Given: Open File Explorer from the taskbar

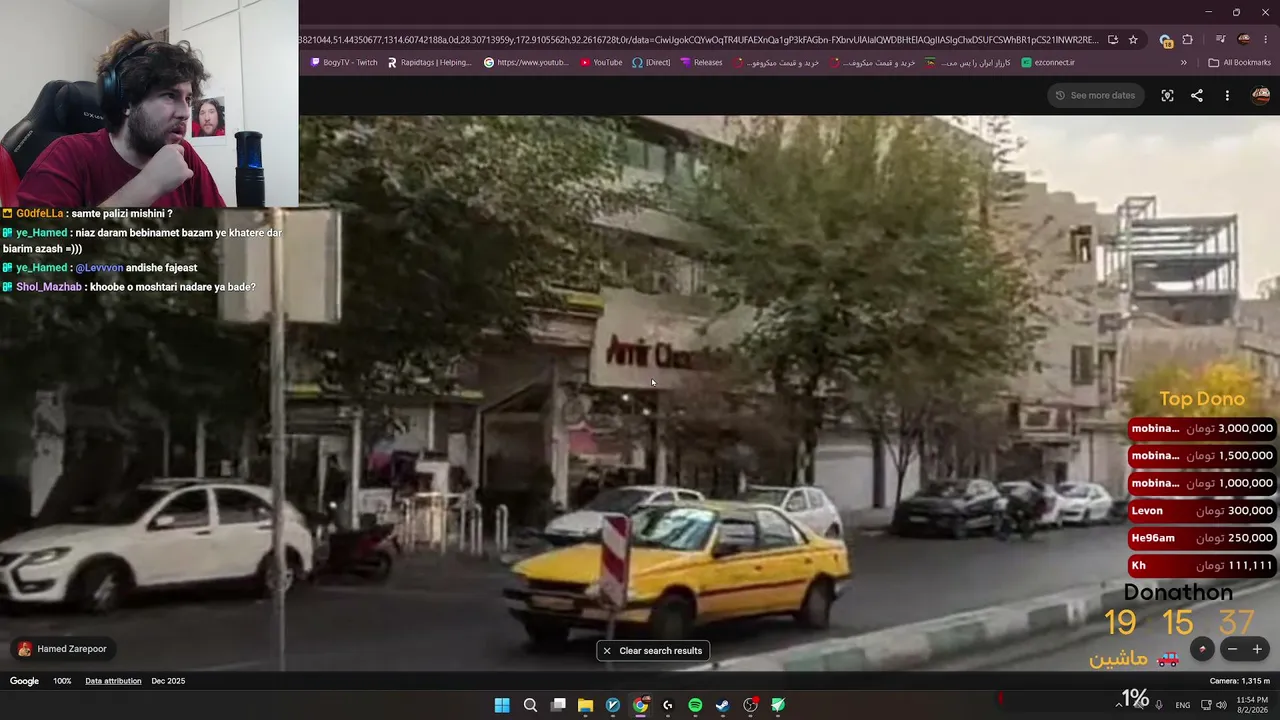Looking at the screenshot, I should click(x=585, y=705).
